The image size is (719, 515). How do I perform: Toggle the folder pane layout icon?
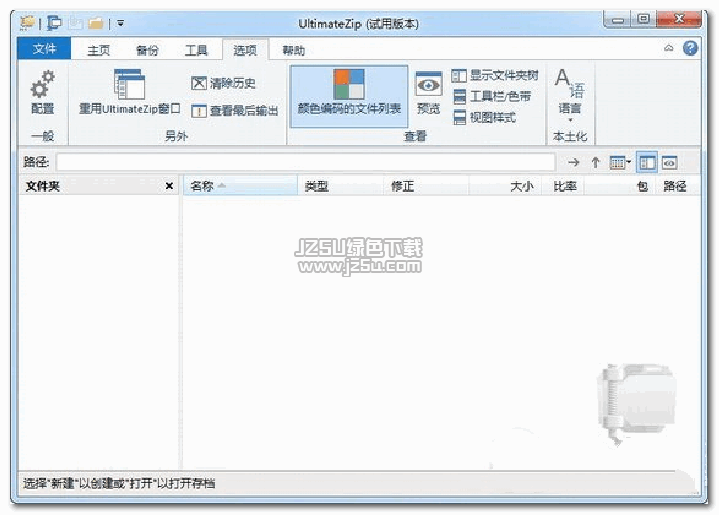[x=647, y=162]
